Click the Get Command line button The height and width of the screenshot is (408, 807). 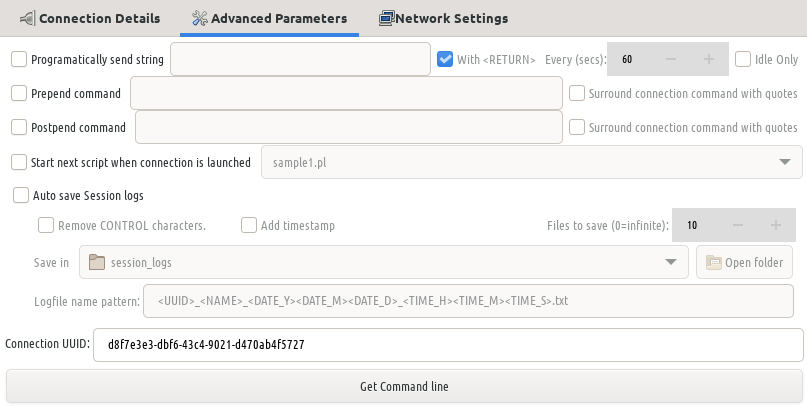tap(404, 386)
